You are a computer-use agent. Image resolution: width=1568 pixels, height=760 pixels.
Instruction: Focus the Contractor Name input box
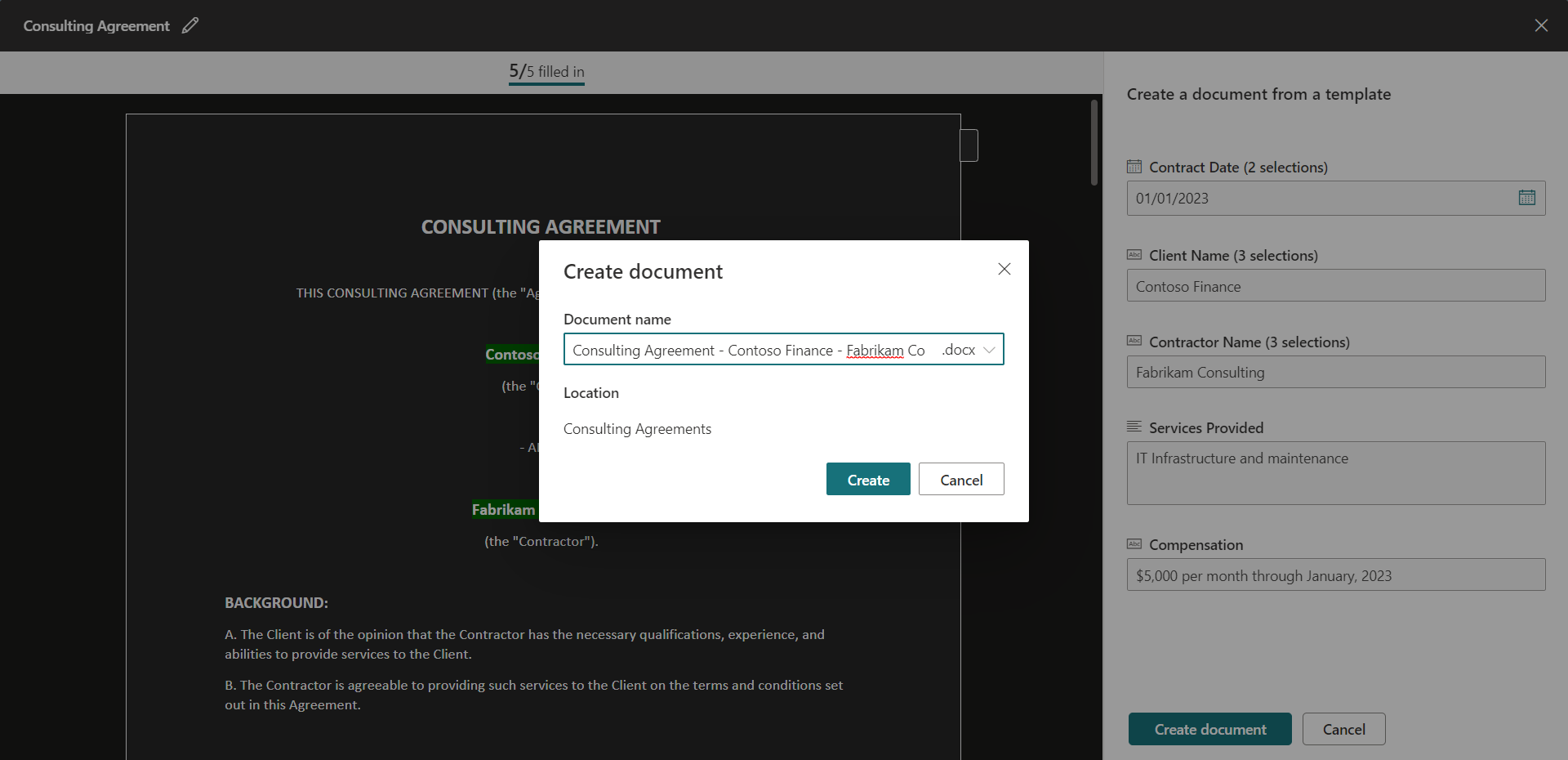[1335, 373]
